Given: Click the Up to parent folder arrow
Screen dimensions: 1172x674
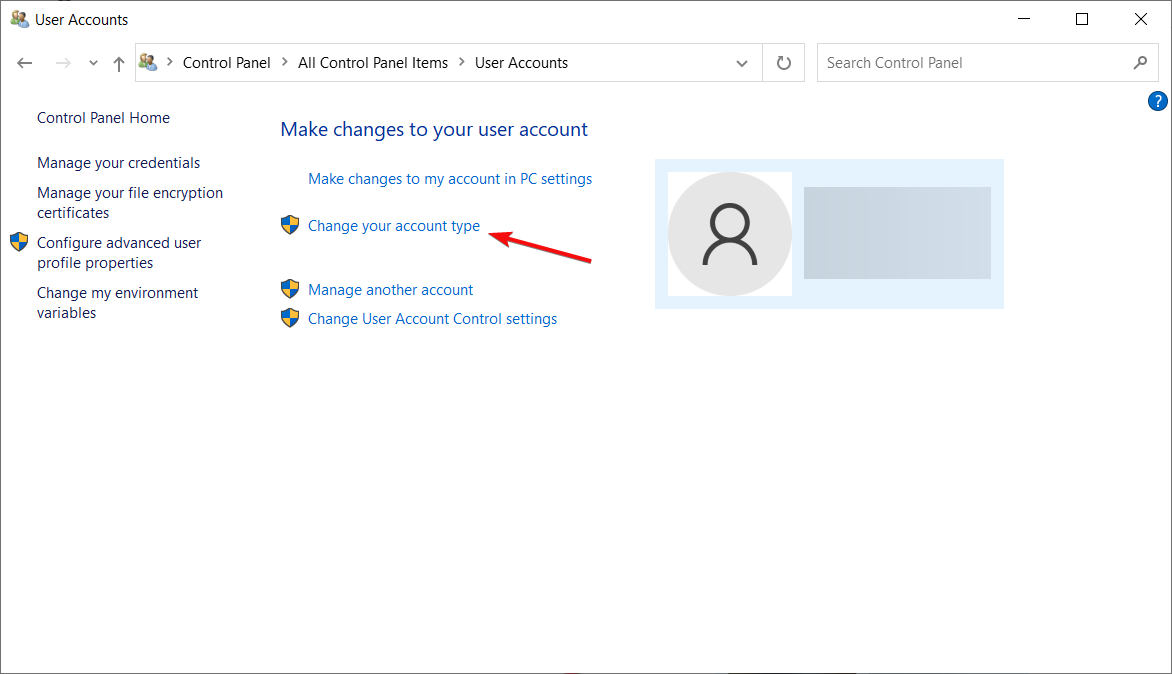Looking at the screenshot, I should tap(119, 63).
